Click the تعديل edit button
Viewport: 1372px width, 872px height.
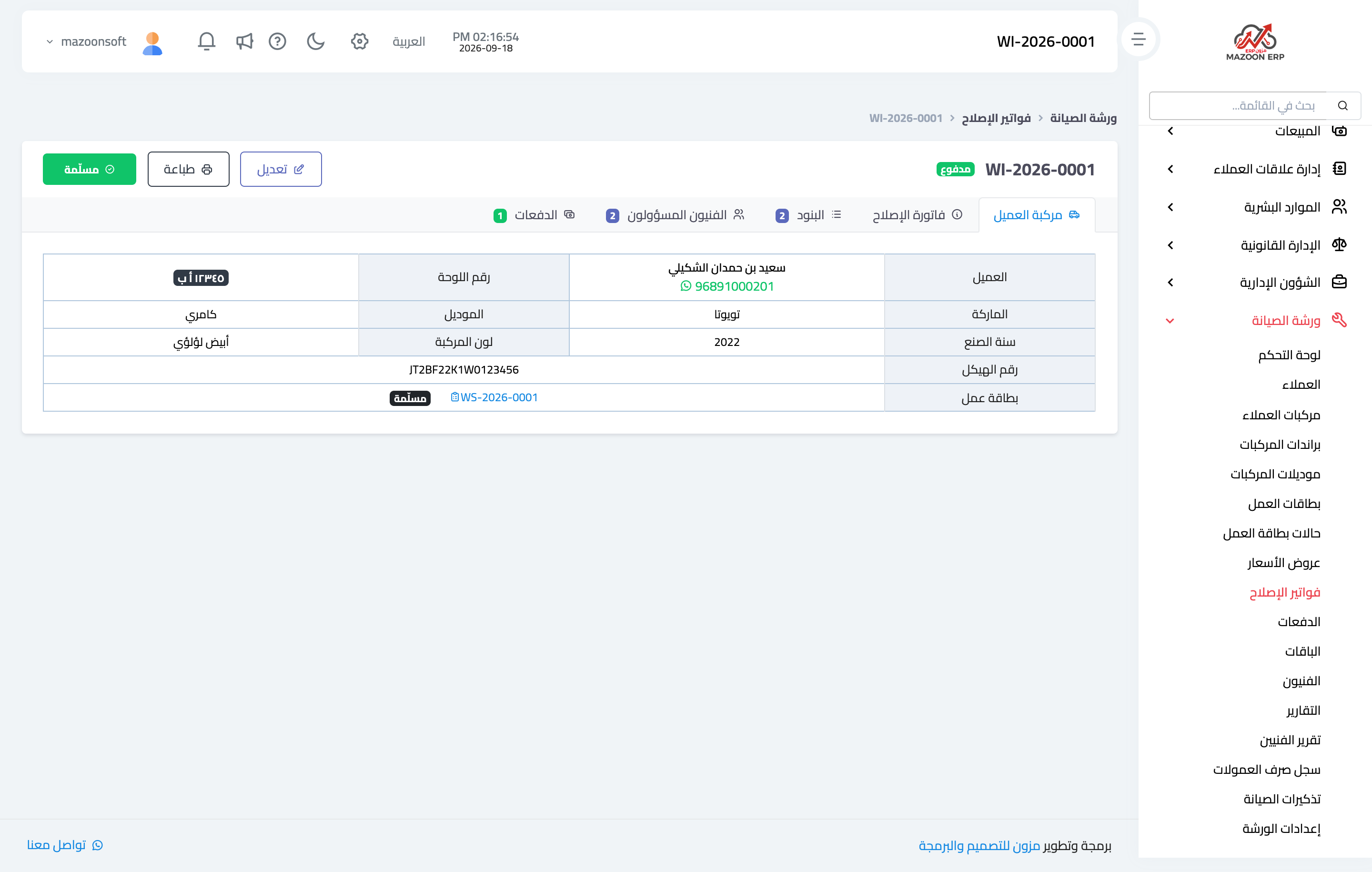(x=281, y=169)
